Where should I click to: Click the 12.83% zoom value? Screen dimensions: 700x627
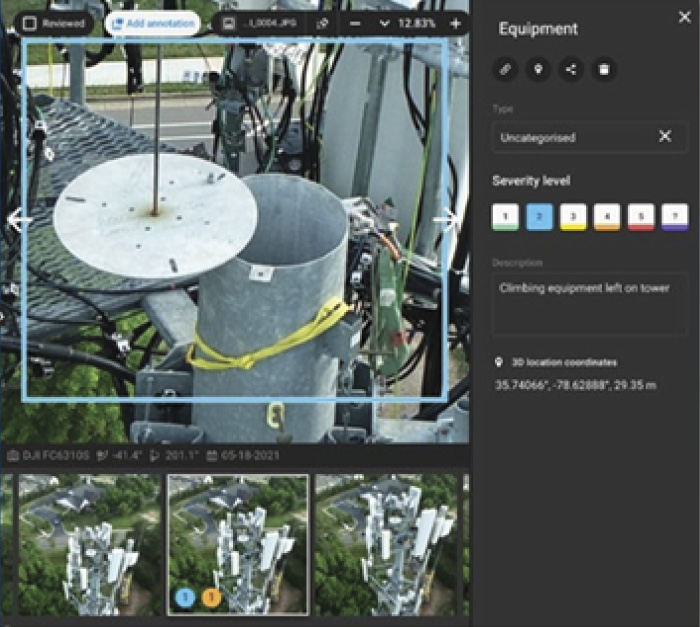coord(417,23)
